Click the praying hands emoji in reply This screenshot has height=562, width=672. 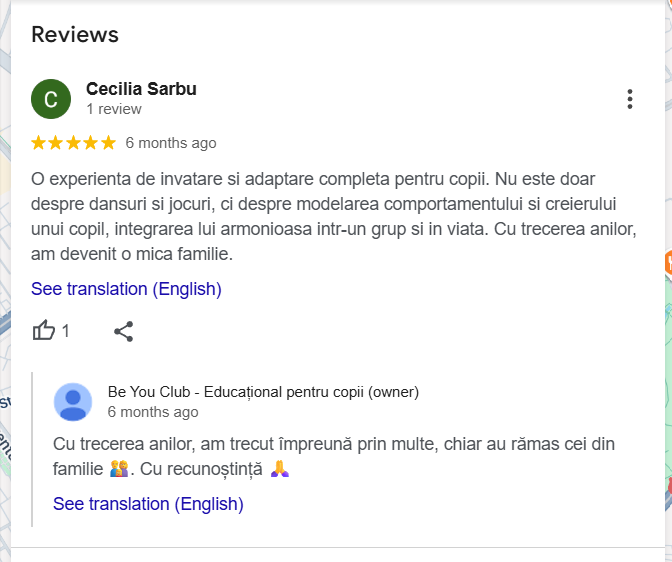(280, 468)
